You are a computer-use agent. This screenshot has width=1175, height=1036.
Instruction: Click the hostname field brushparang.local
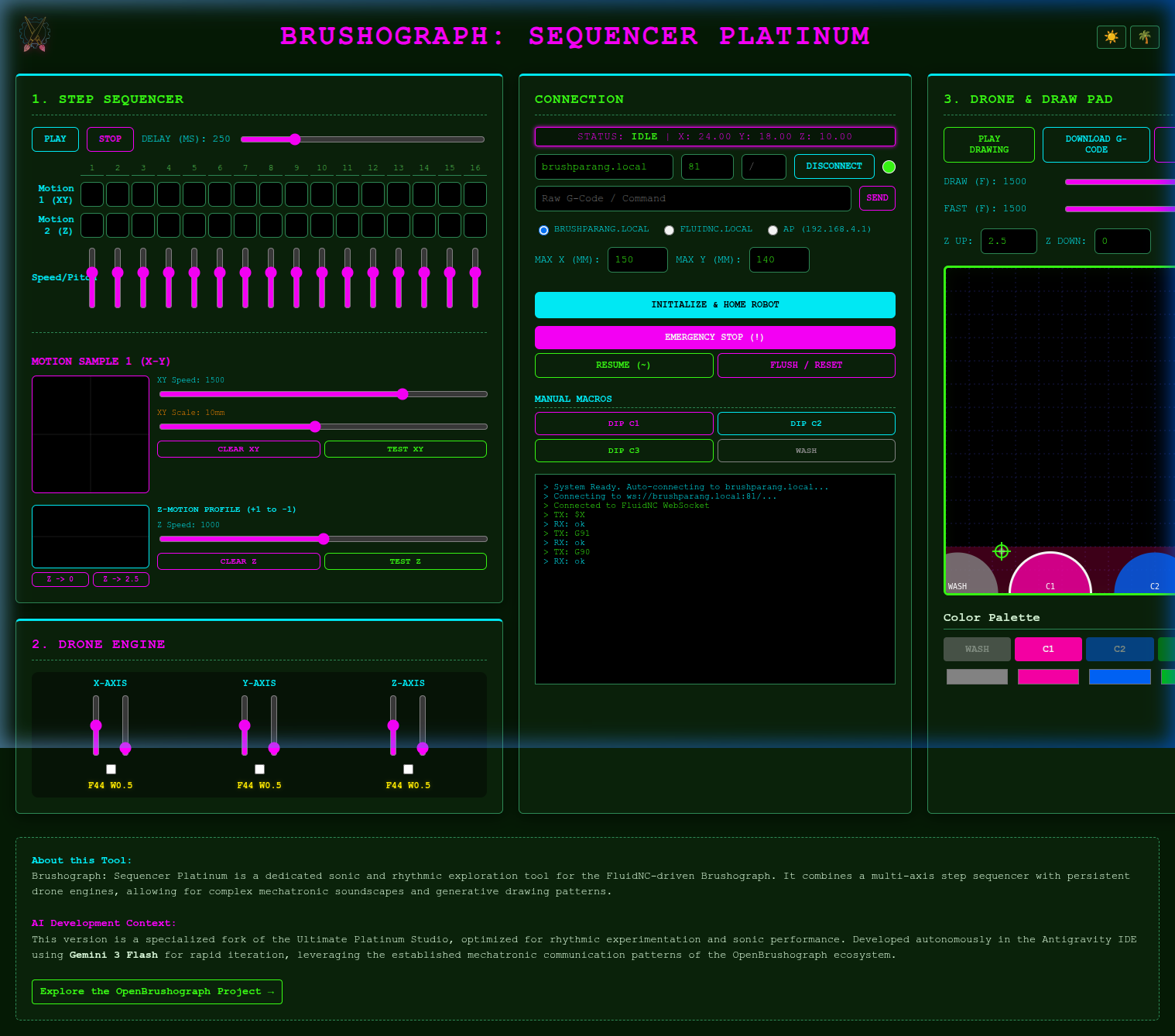click(604, 166)
